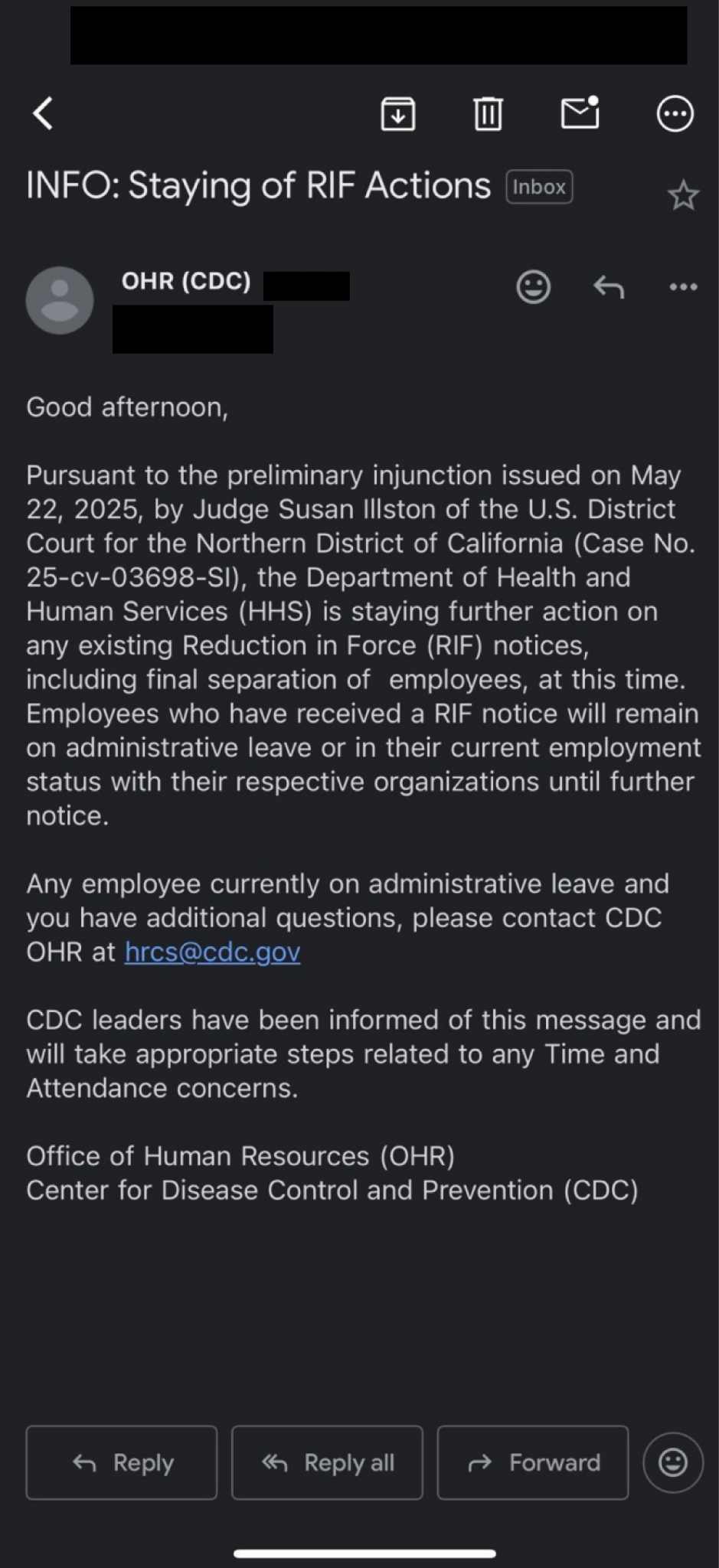This screenshot has height=1568, width=719.
Task: Tap the iOS home indicator bar
Action: coord(364,1553)
